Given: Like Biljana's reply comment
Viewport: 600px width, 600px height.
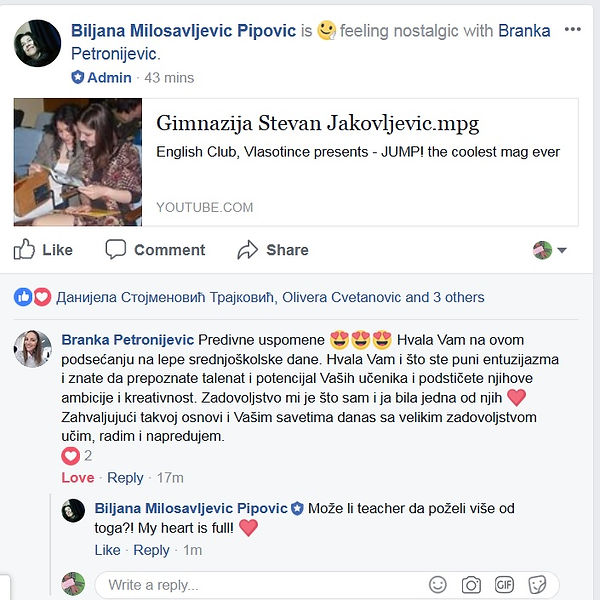Looking at the screenshot, I should click(107, 550).
